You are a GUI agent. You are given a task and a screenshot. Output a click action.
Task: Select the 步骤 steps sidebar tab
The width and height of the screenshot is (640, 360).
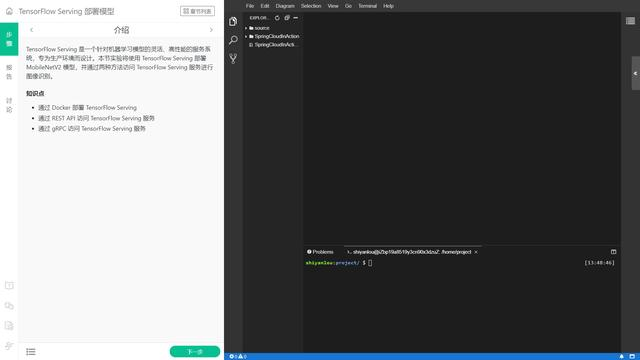pyautogui.click(x=9, y=39)
